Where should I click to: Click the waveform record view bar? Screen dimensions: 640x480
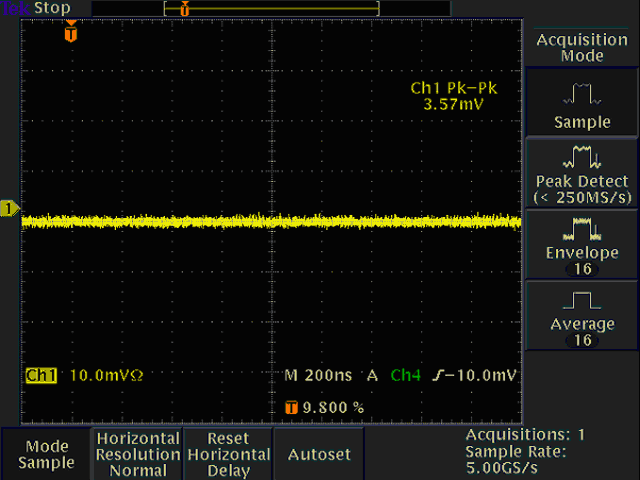point(270,8)
